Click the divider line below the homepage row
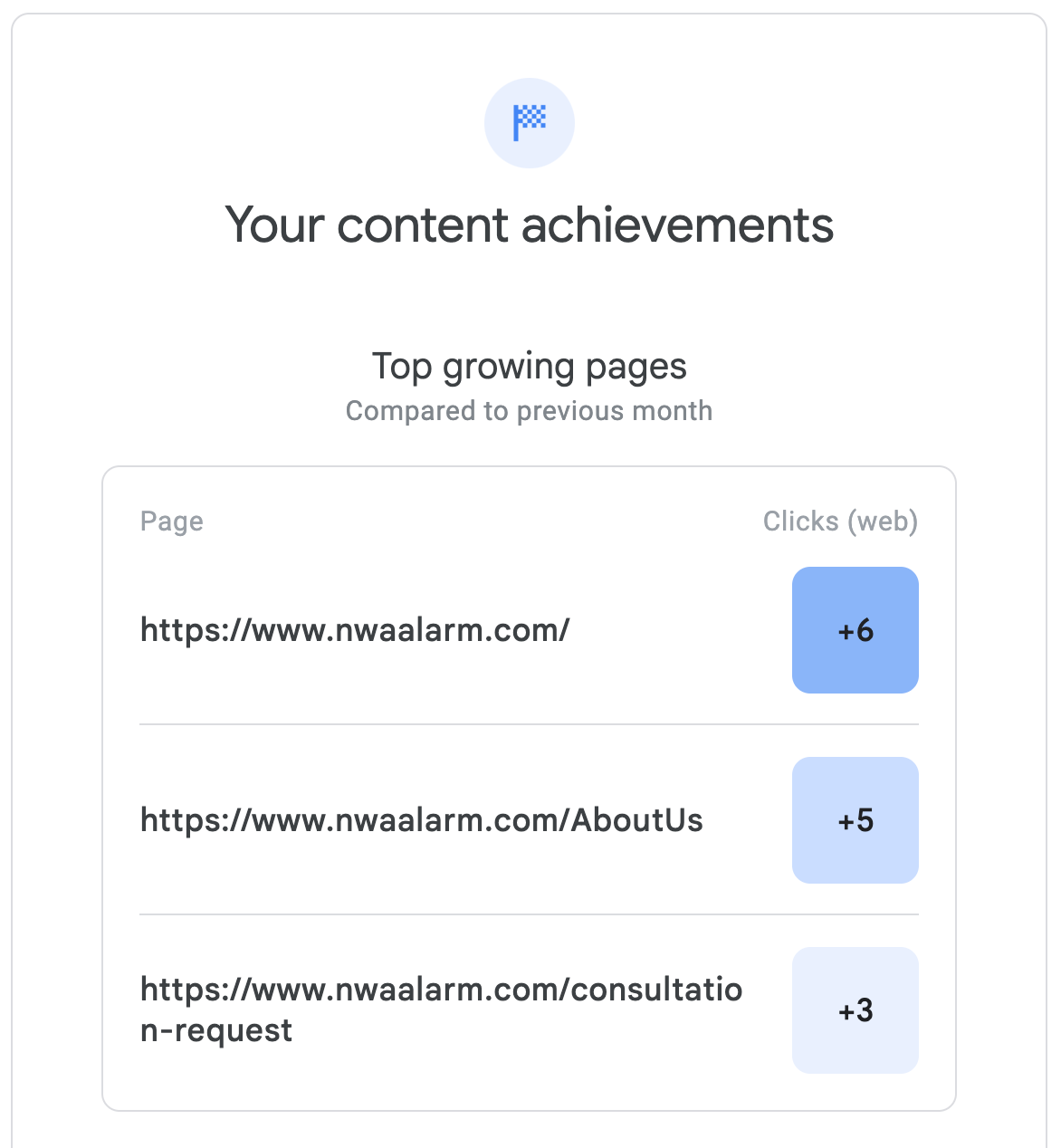Image resolution: width=1061 pixels, height=1148 pixels. coord(529,724)
